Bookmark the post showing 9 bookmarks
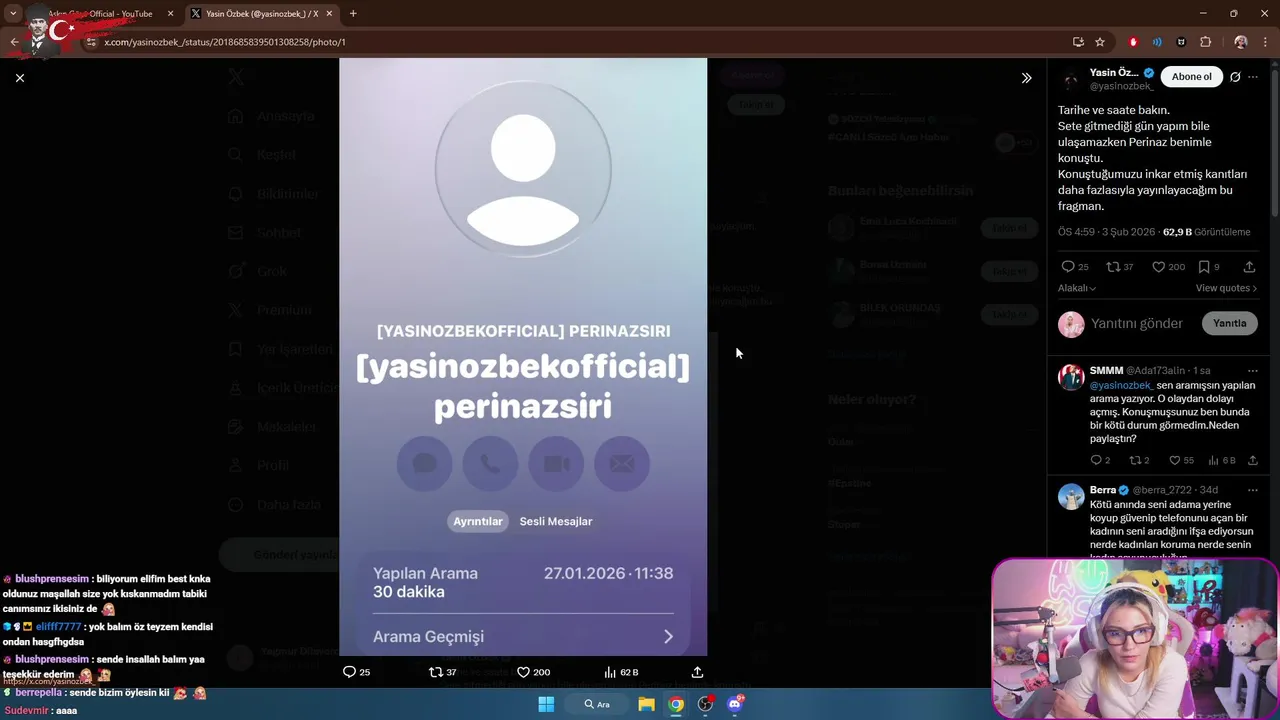The width and height of the screenshot is (1280, 720). point(1204,267)
